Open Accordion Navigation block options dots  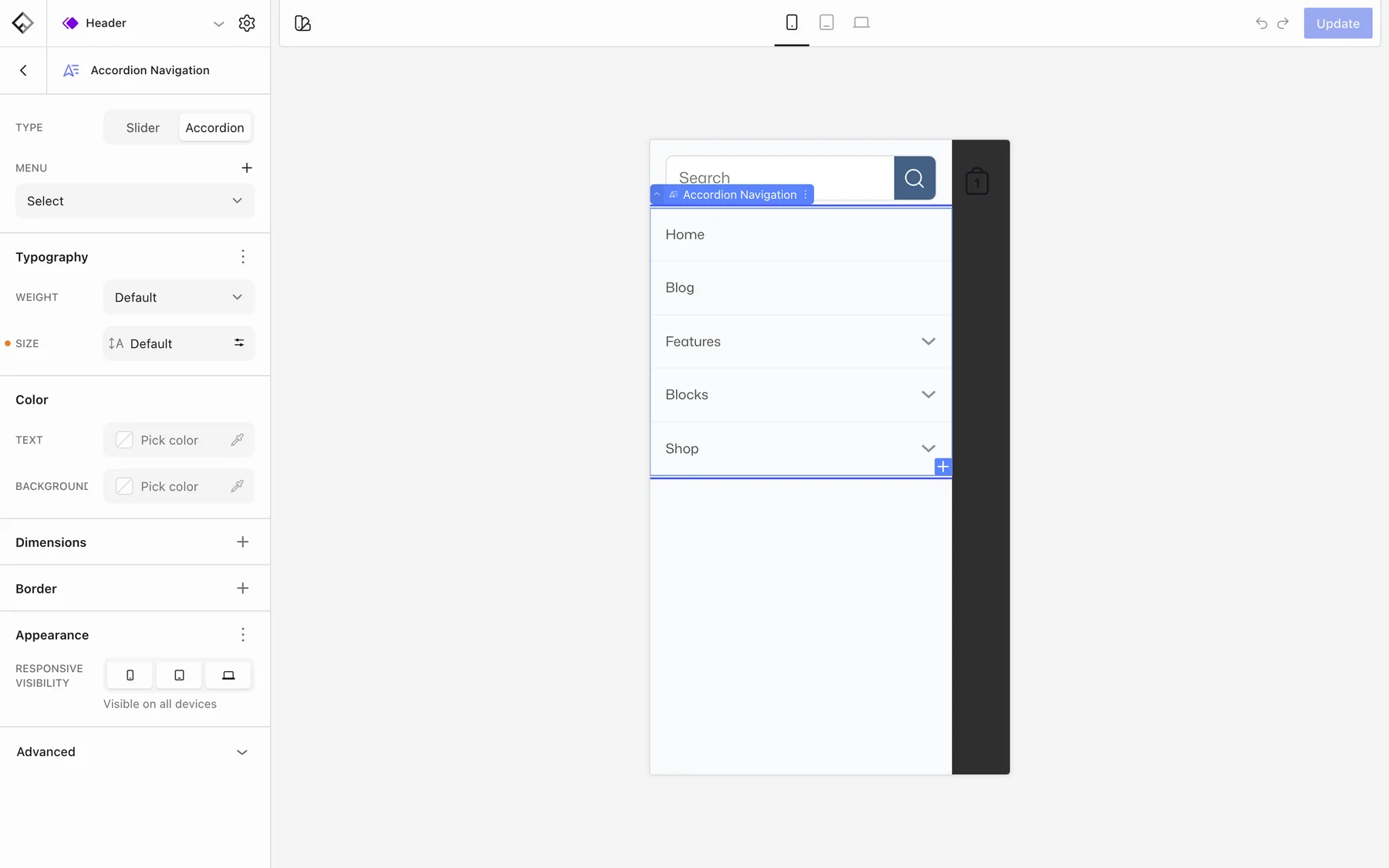[806, 194]
